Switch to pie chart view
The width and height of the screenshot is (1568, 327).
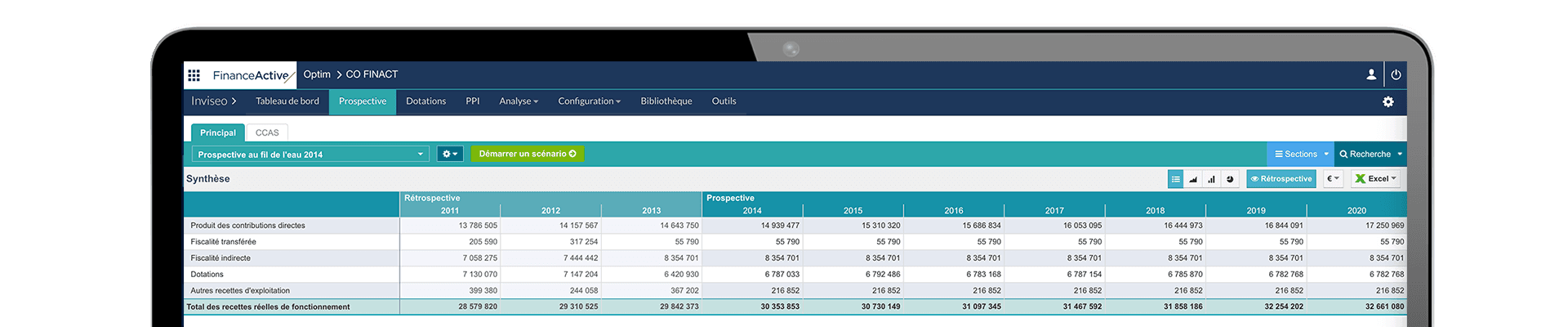[x=1230, y=179]
